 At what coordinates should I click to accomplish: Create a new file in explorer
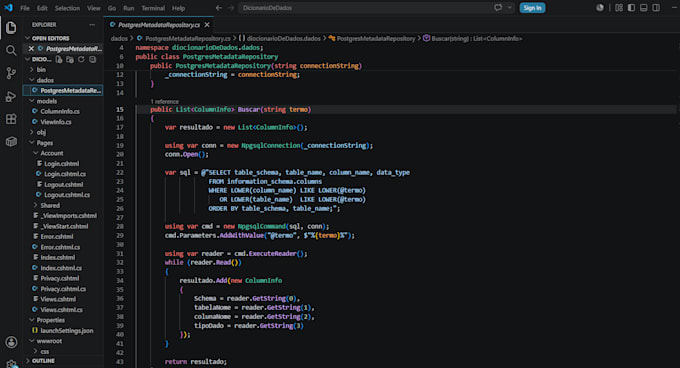pyautogui.click(x=59, y=59)
